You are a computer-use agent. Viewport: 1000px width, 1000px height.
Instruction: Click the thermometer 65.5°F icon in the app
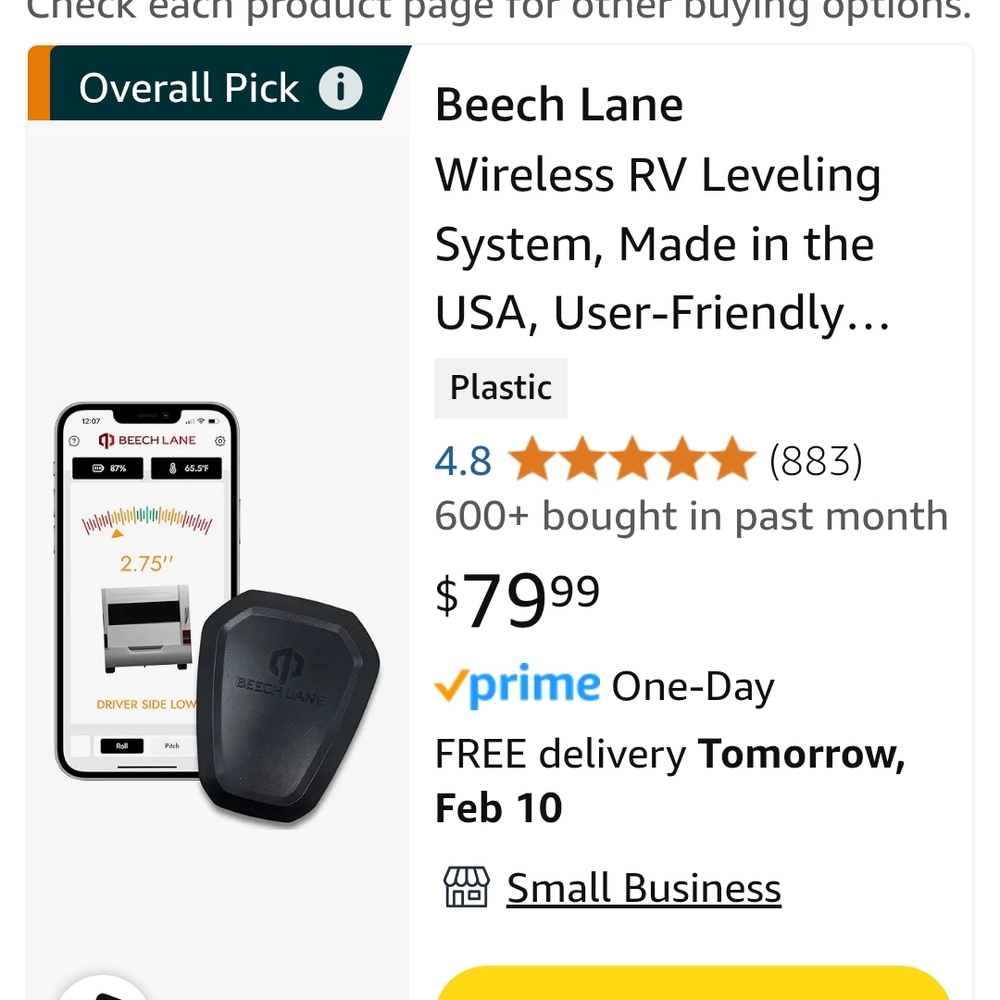(x=186, y=468)
